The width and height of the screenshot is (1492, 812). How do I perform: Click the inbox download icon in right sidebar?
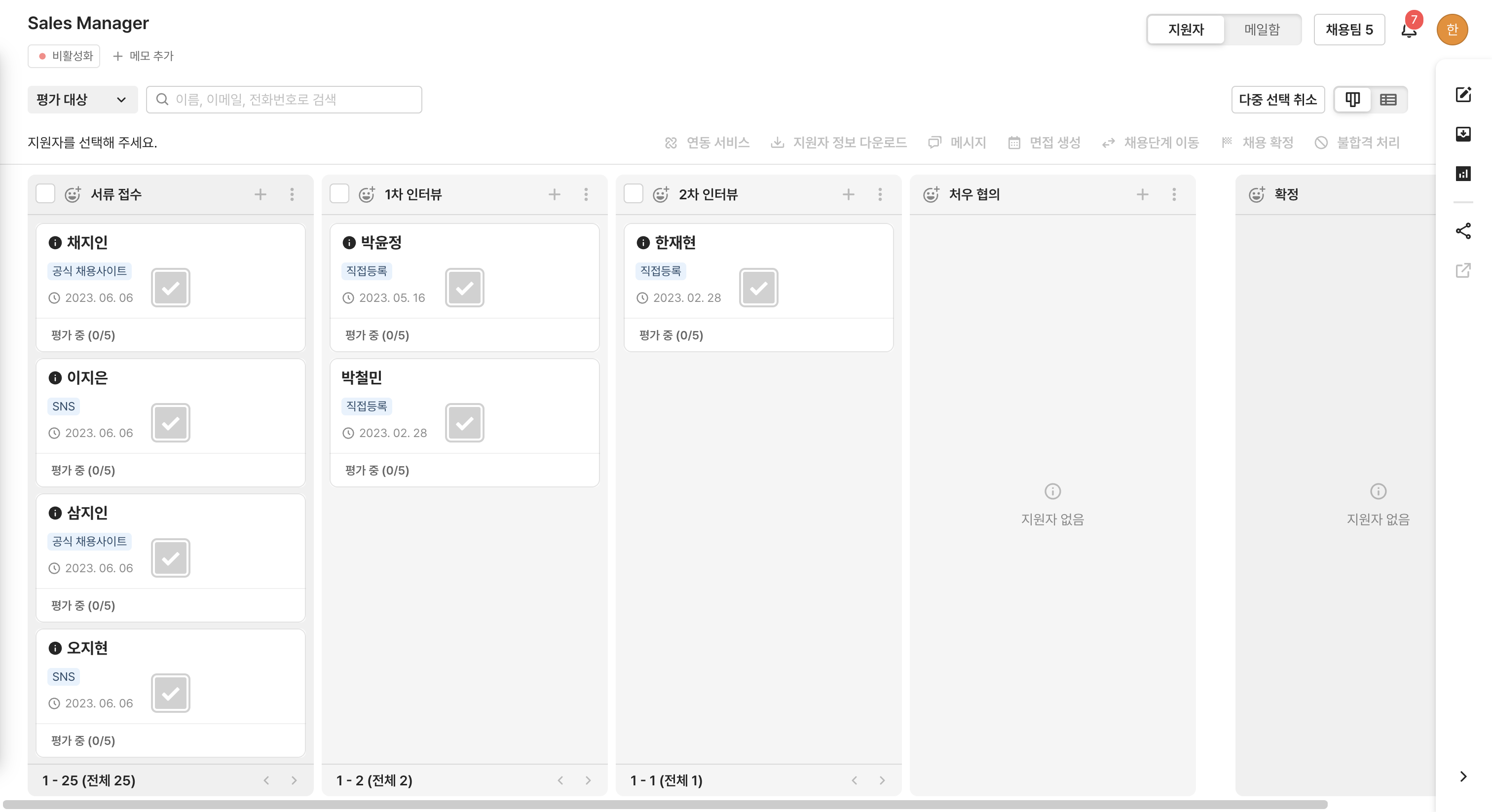coord(1463,134)
